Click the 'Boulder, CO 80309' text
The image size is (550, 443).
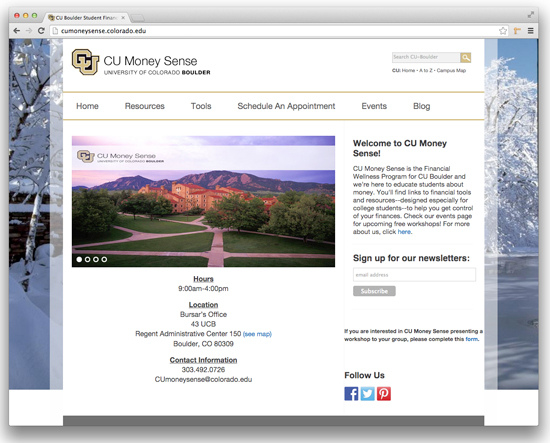(203, 344)
